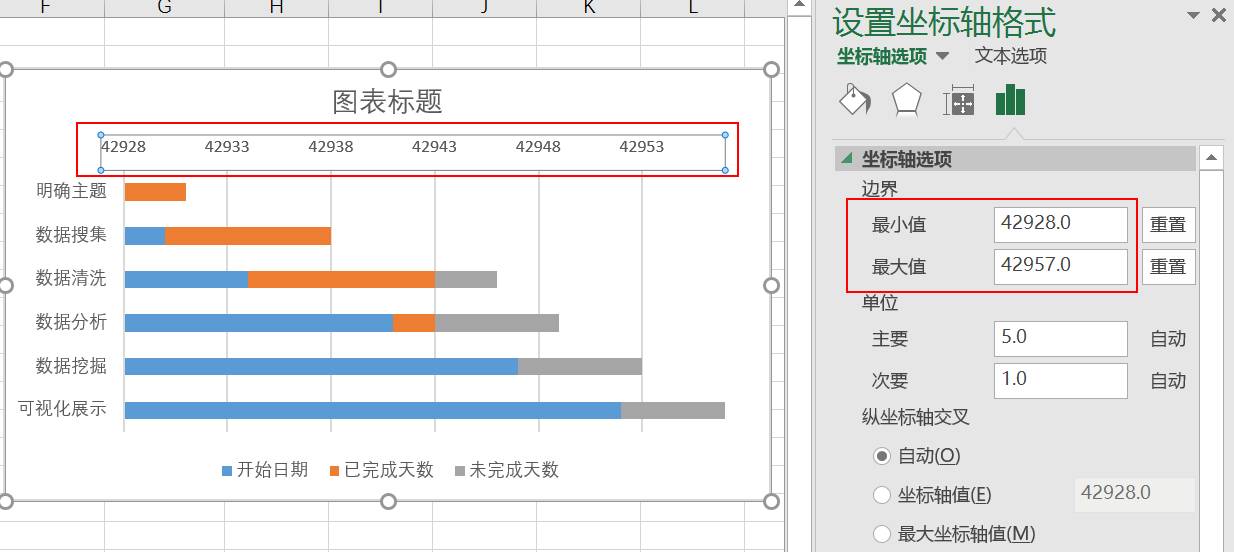Expand the 坐标轴选项 dropdown arrow

pos(942,56)
